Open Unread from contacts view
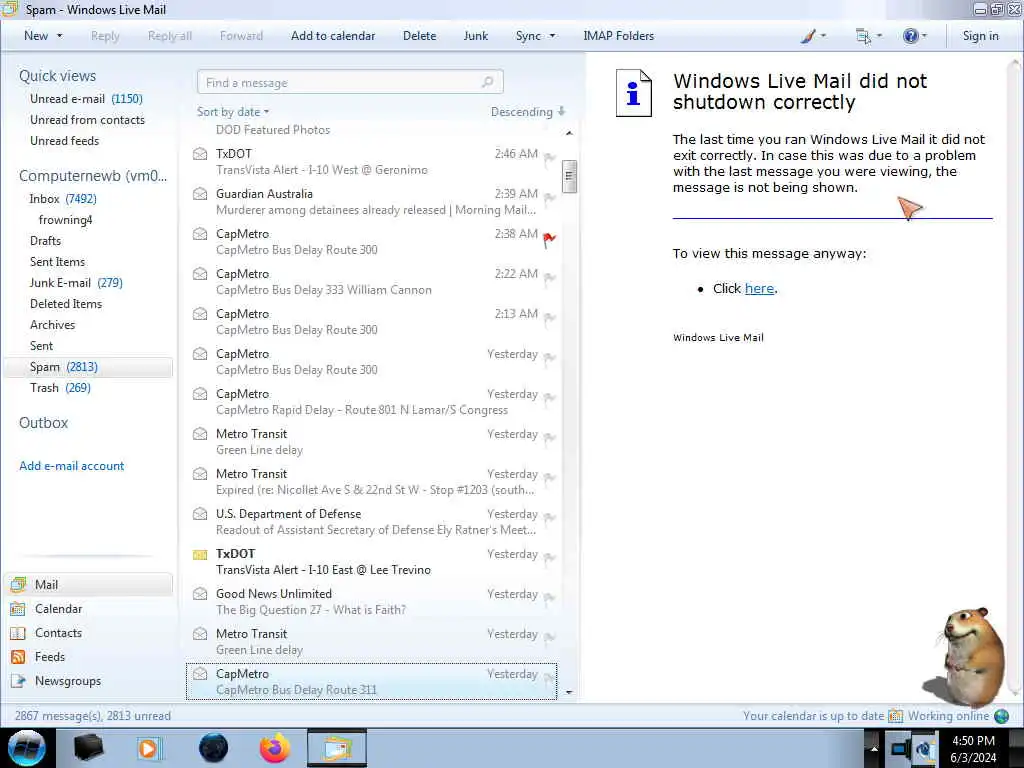The image size is (1024, 768). click(88, 120)
